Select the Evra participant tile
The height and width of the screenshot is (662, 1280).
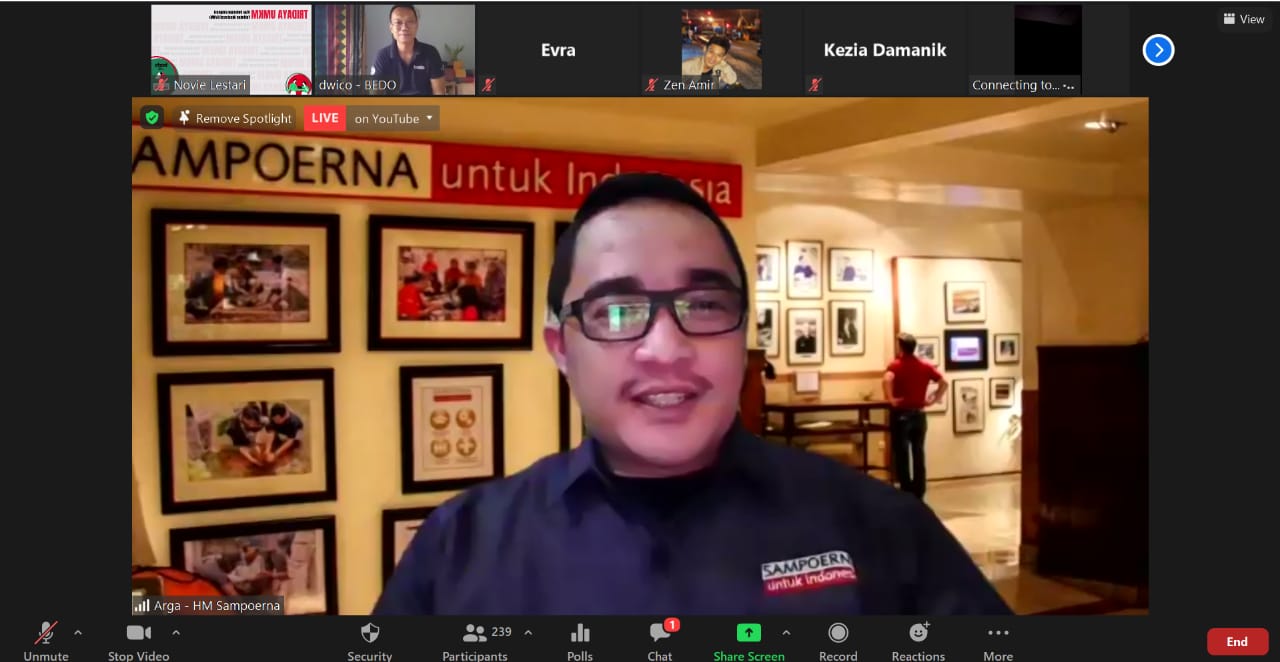558,50
